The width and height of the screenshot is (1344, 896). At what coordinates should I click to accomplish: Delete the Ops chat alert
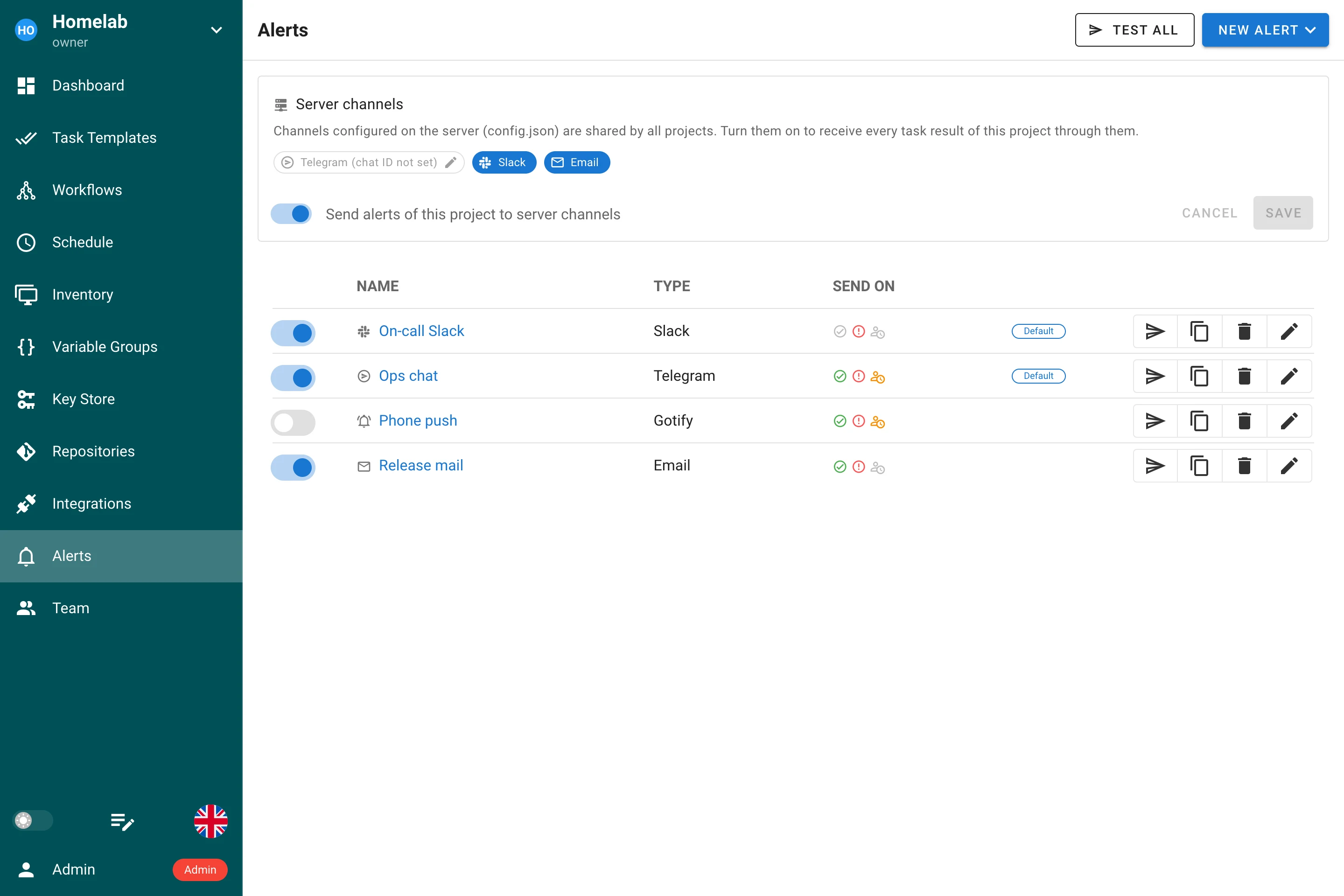1244,376
